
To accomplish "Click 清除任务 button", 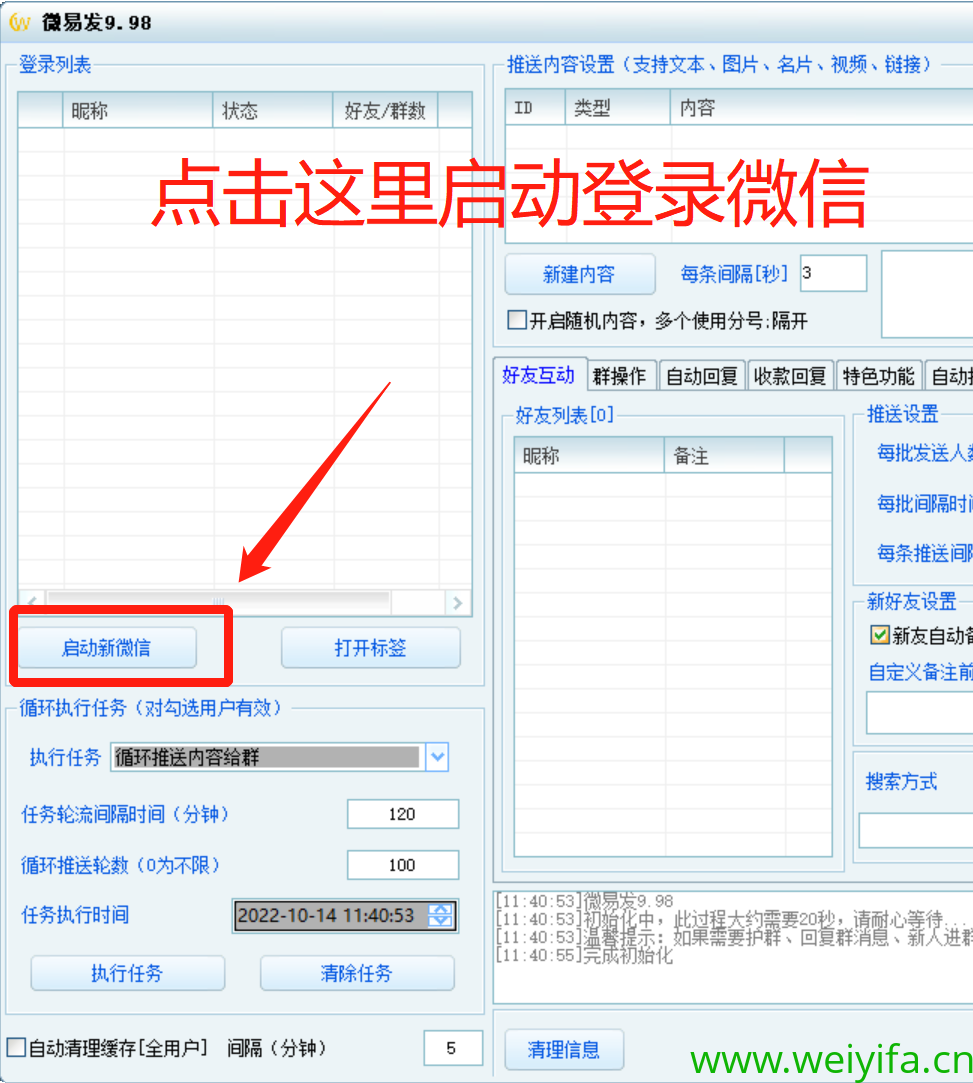I will tap(357, 973).
